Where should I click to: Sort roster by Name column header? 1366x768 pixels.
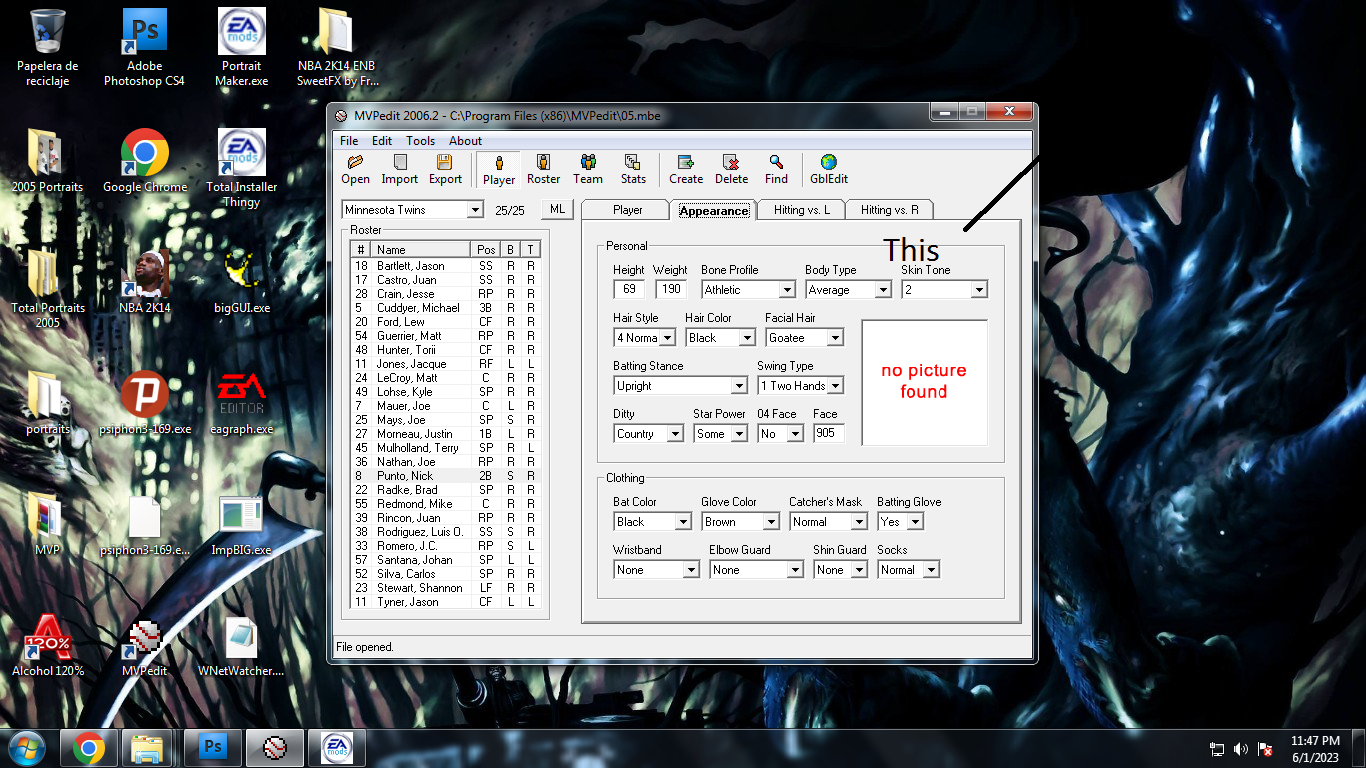(421, 249)
